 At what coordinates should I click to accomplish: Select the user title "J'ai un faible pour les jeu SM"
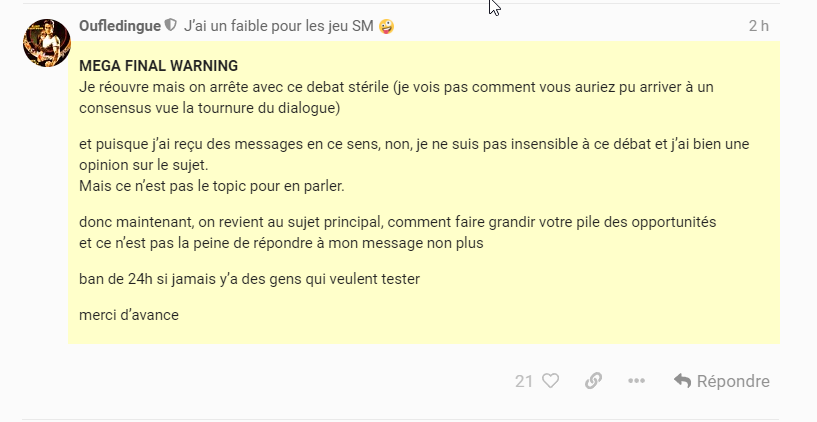tap(279, 26)
